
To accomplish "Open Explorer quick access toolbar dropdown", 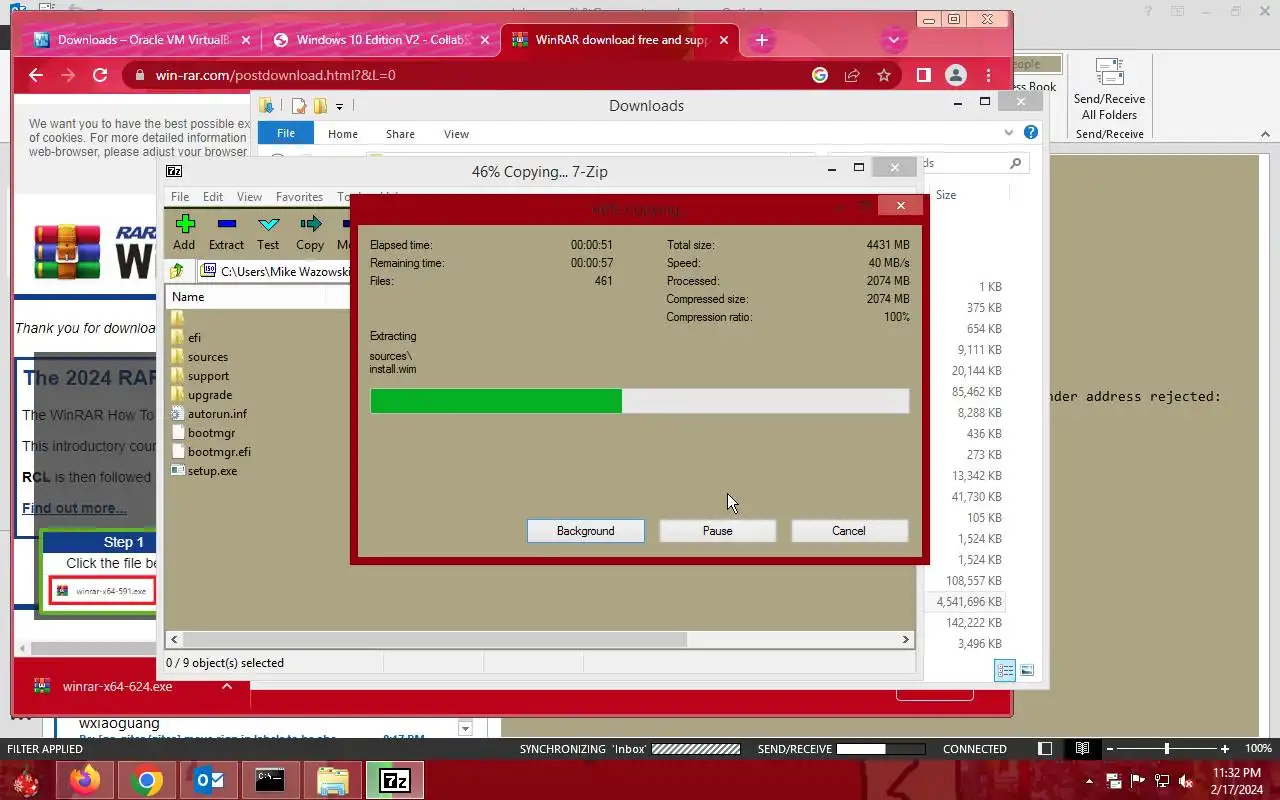I will coord(340,106).
